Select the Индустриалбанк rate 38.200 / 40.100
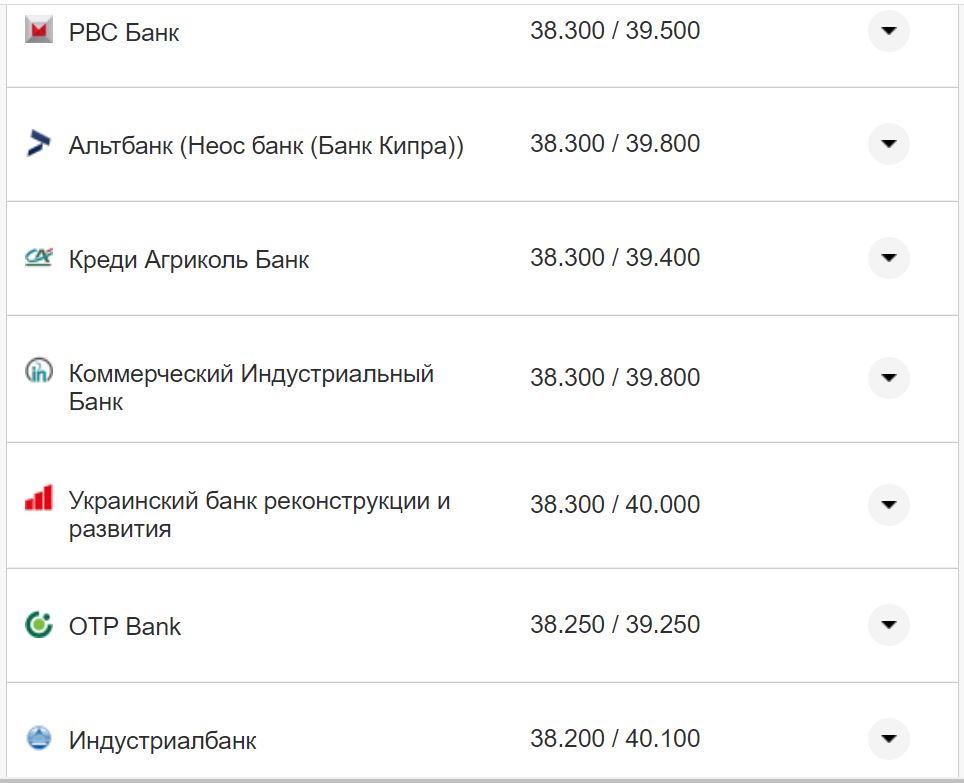 pyautogui.click(x=617, y=738)
